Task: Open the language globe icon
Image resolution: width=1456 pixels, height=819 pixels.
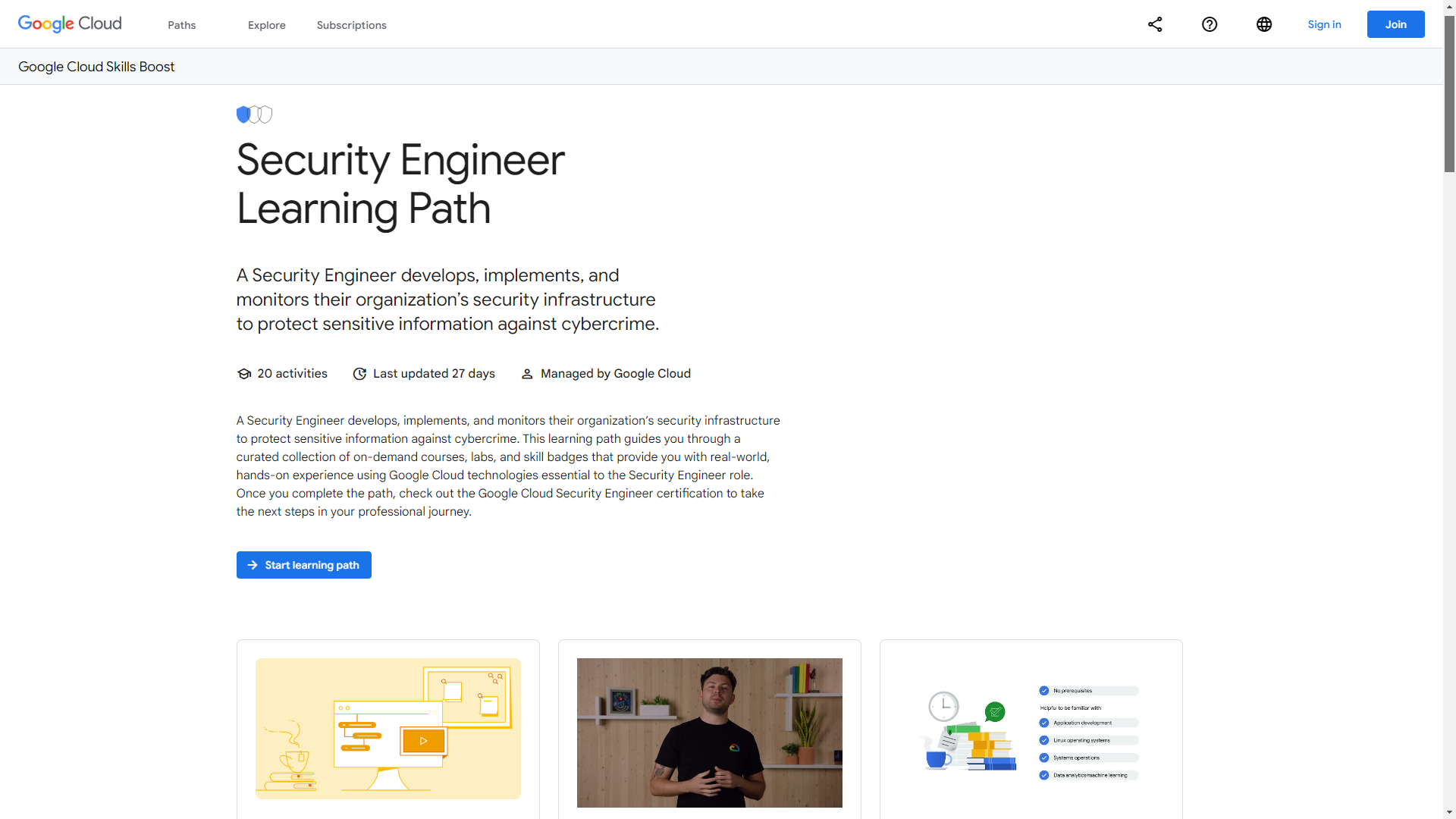Action: pos(1264,24)
